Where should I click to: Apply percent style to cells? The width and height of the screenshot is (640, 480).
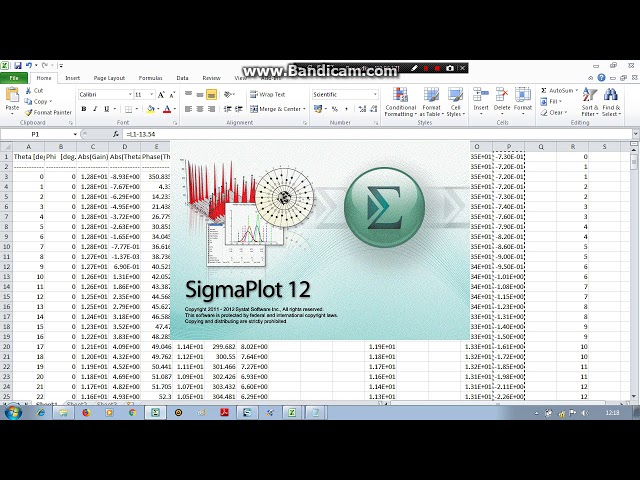click(335, 109)
